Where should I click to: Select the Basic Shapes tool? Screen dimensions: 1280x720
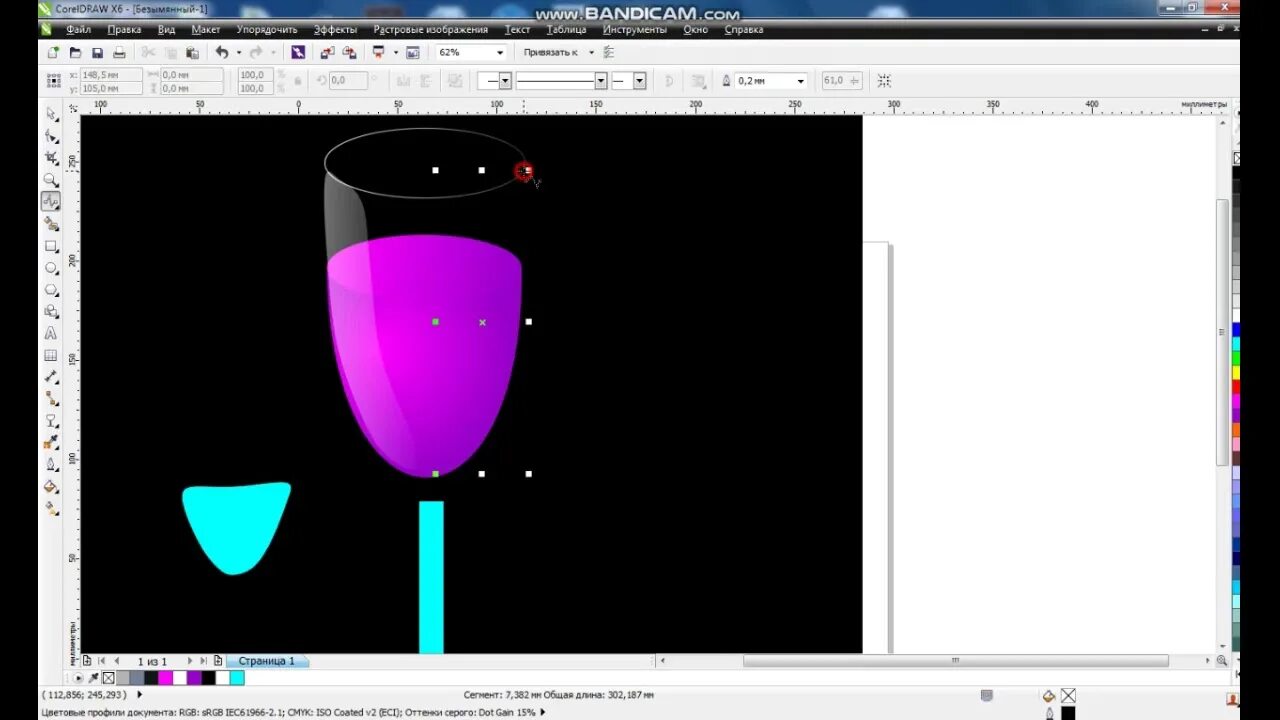point(51,312)
